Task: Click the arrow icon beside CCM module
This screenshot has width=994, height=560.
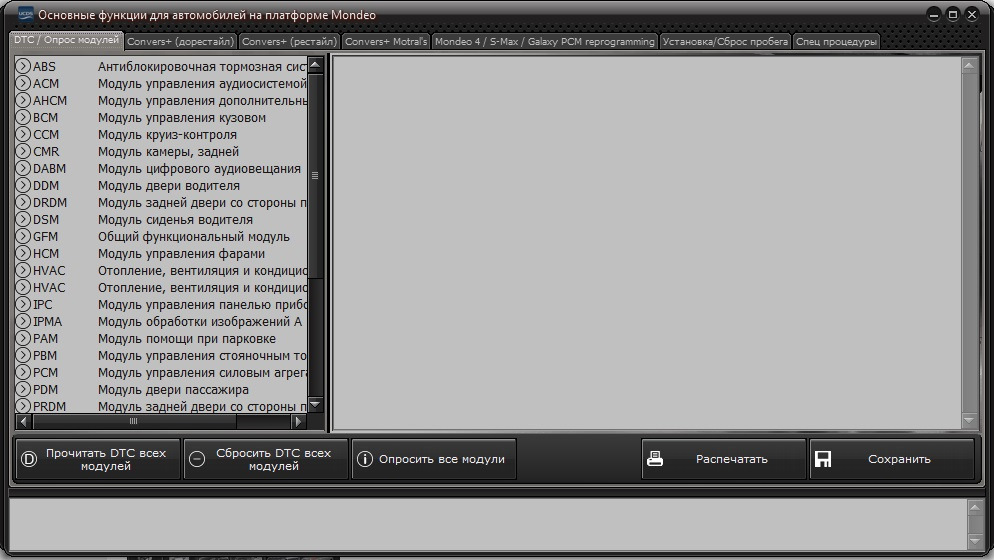Action: pyautogui.click(x=23, y=134)
